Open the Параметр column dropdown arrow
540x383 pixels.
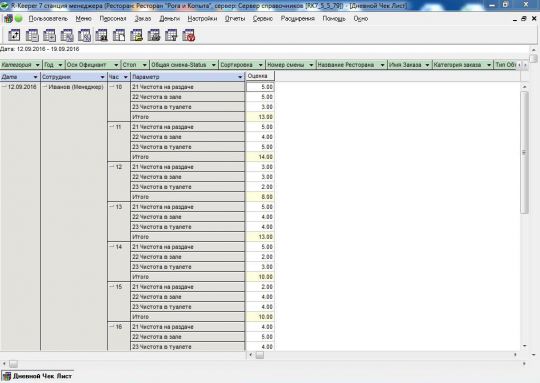coord(240,77)
